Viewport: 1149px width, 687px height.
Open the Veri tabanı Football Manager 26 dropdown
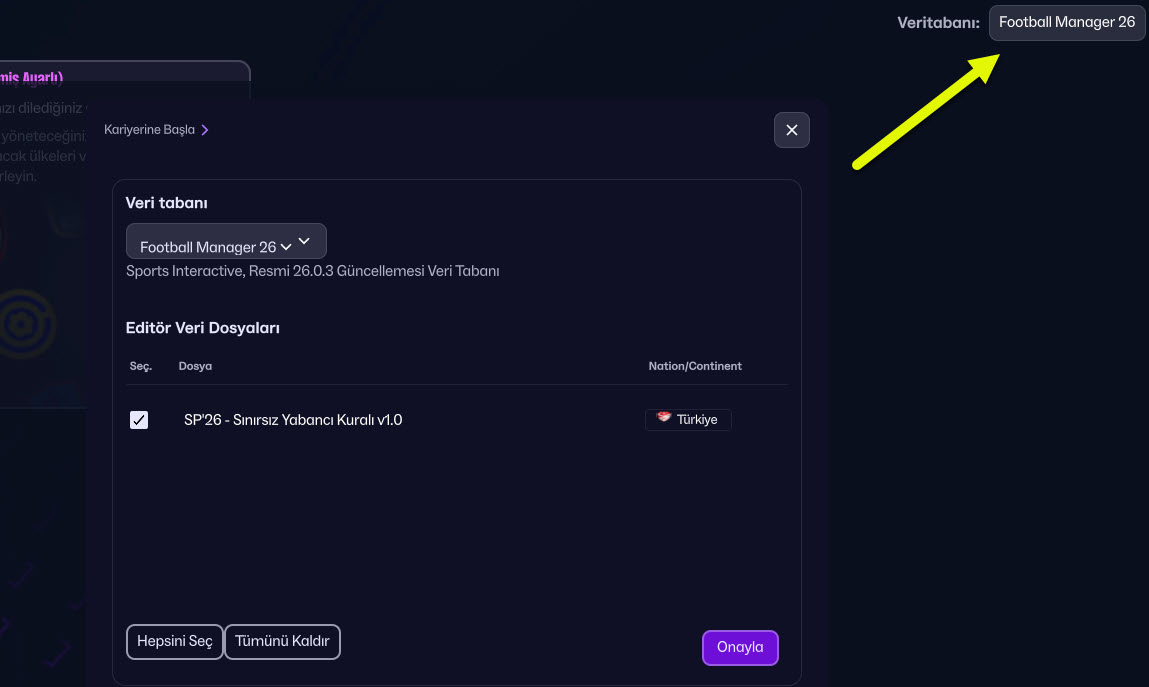coord(226,242)
